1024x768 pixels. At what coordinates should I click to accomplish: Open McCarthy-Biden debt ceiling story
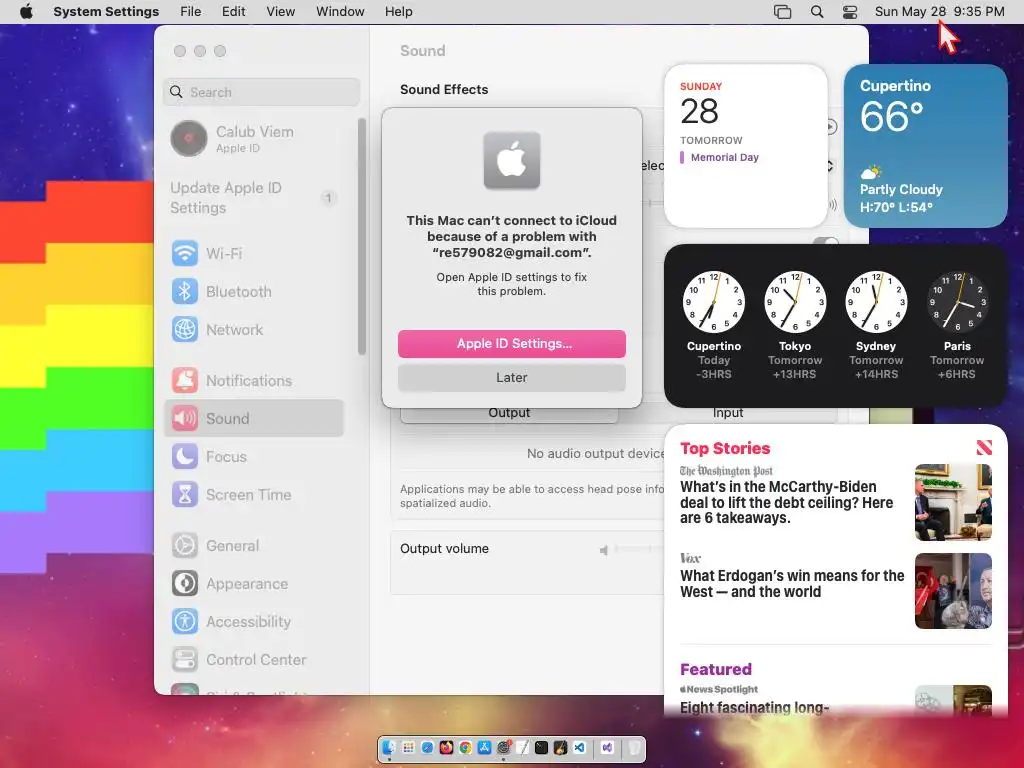(x=786, y=502)
